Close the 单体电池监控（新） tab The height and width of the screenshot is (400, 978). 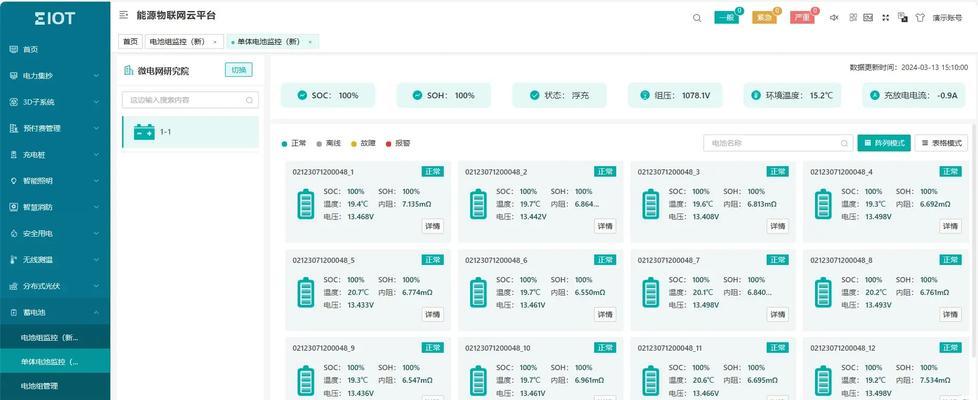tap(310, 42)
